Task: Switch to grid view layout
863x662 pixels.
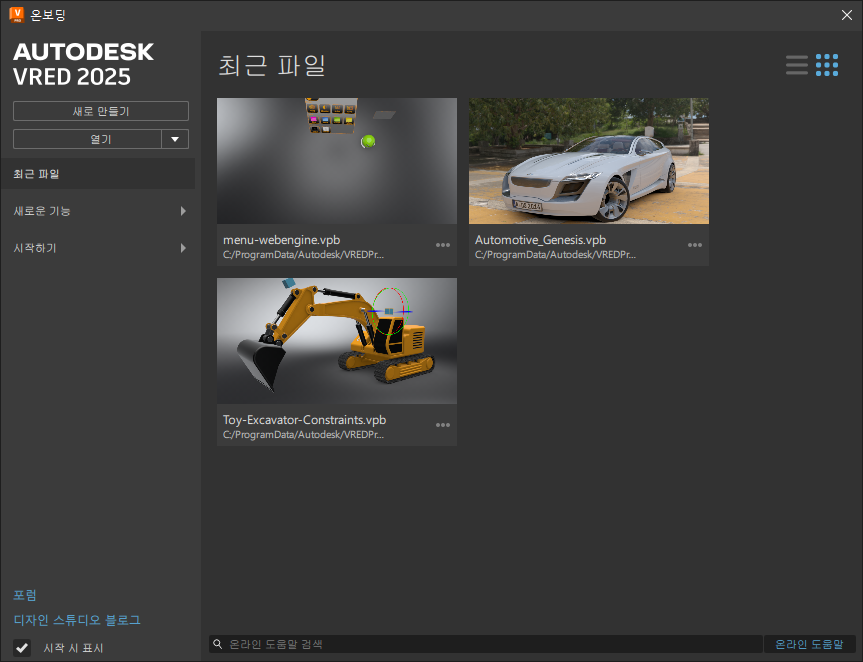Action: pos(826,64)
